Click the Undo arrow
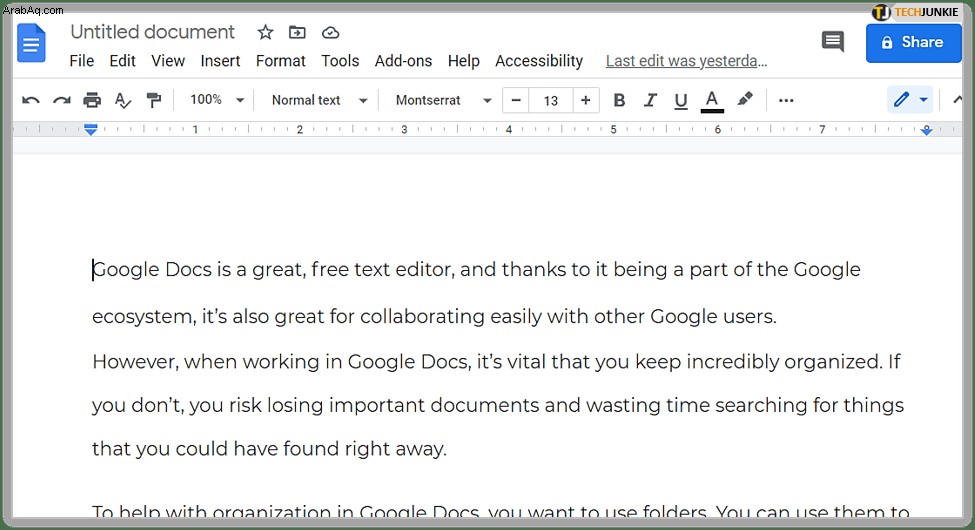Image resolution: width=975 pixels, height=530 pixels. point(30,100)
